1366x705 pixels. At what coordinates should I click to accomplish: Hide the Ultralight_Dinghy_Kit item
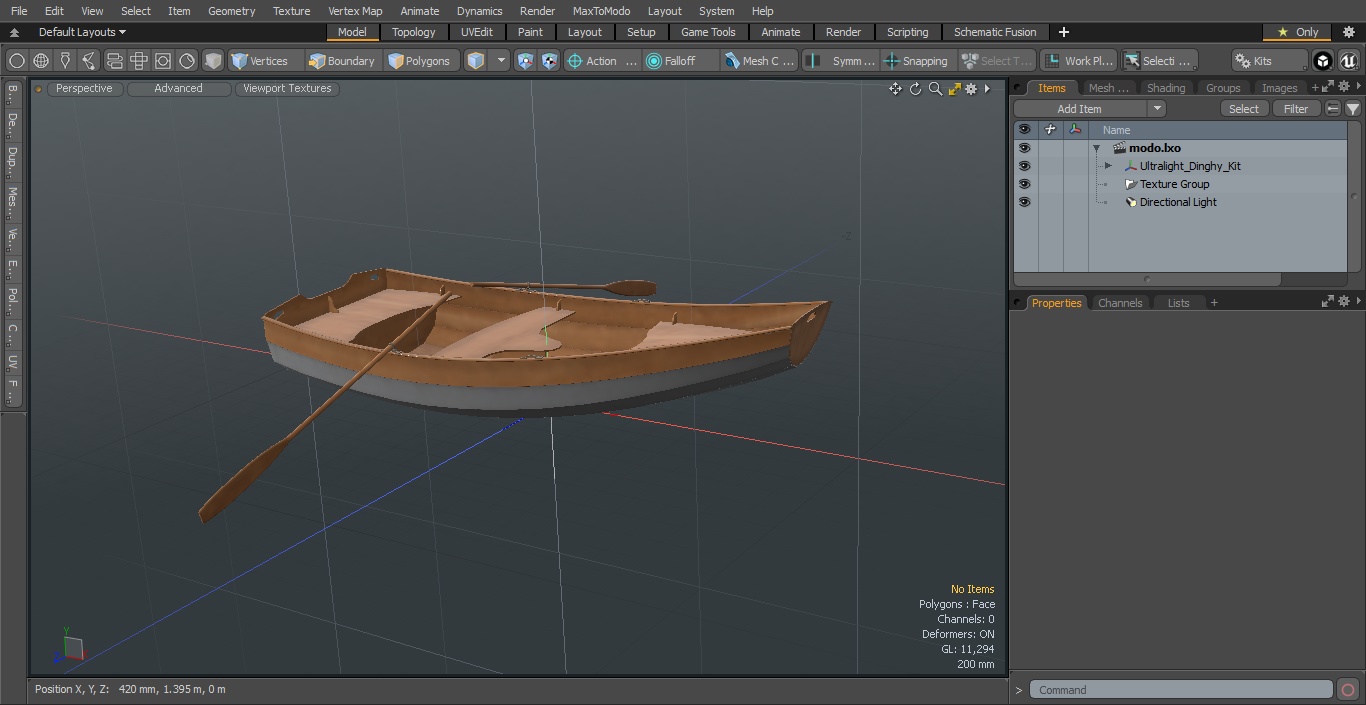[1024, 166]
